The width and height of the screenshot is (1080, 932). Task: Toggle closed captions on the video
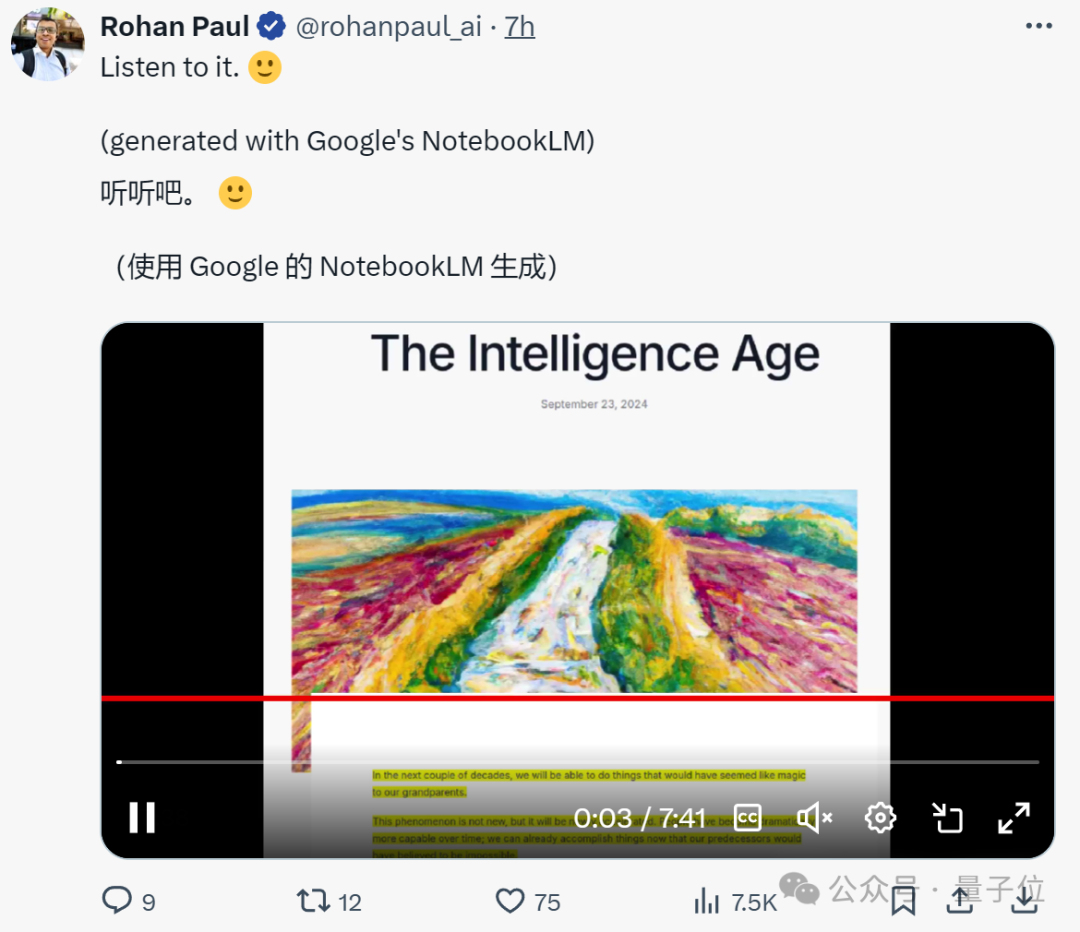748,817
